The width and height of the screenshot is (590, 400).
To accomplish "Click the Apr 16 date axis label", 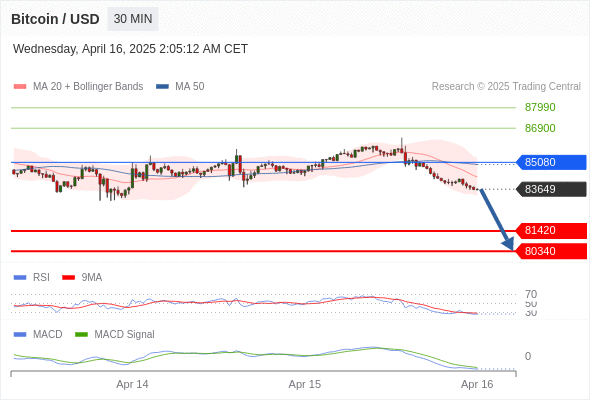I will 477,384.
